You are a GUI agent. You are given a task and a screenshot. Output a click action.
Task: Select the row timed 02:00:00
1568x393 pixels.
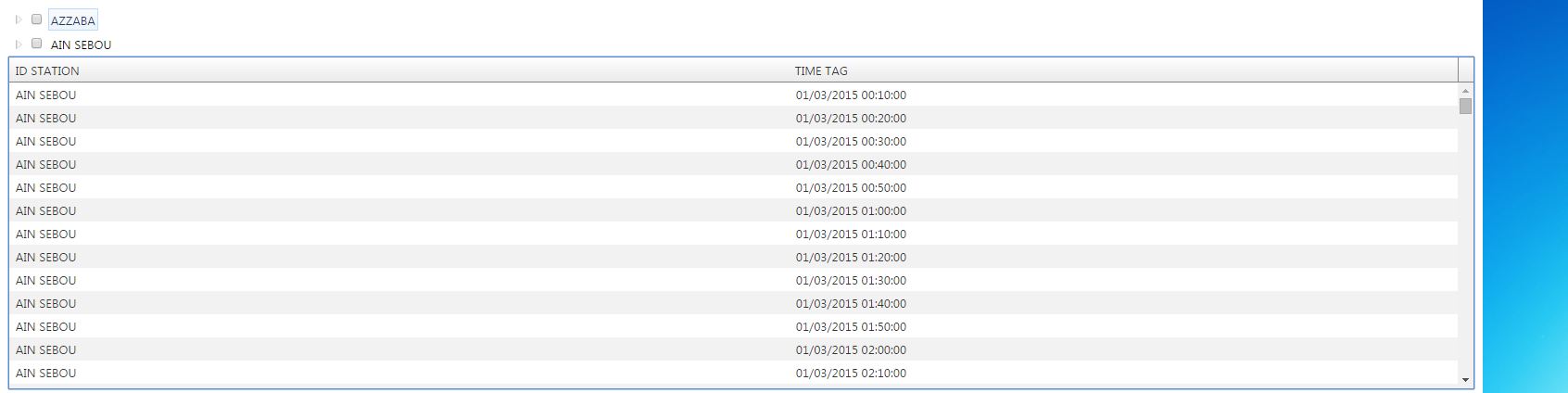click(x=851, y=349)
